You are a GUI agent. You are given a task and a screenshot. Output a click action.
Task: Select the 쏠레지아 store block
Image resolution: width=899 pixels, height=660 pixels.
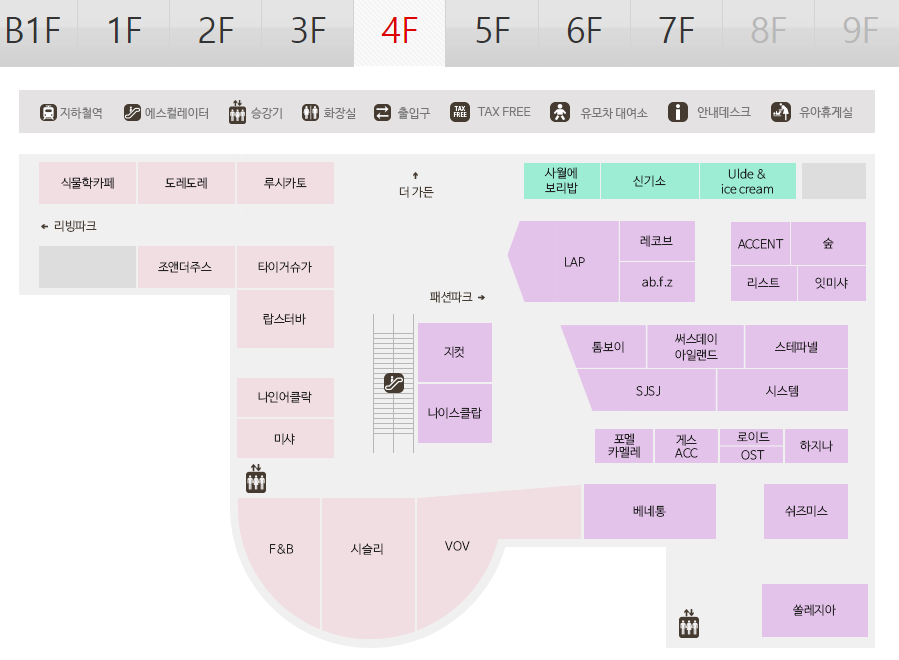pyautogui.click(x=814, y=610)
